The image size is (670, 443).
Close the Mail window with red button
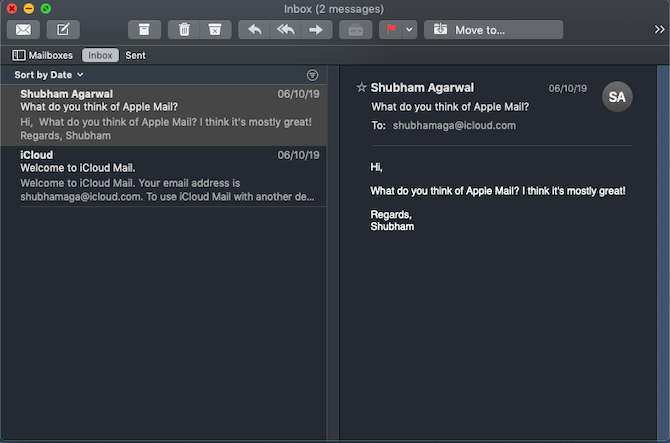point(12,8)
